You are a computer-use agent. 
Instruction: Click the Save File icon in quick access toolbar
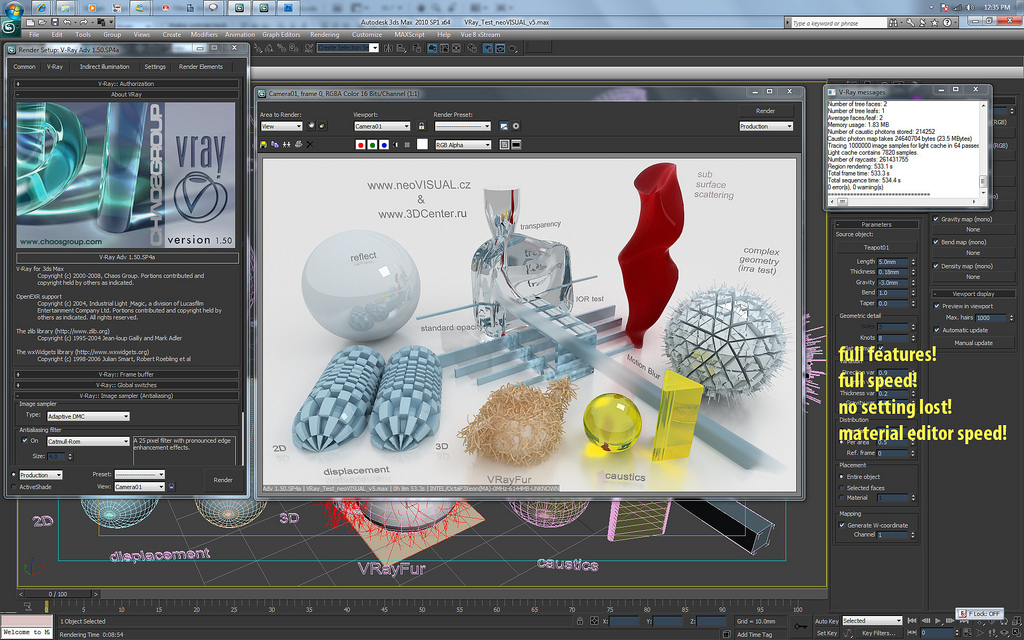tap(55, 22)
